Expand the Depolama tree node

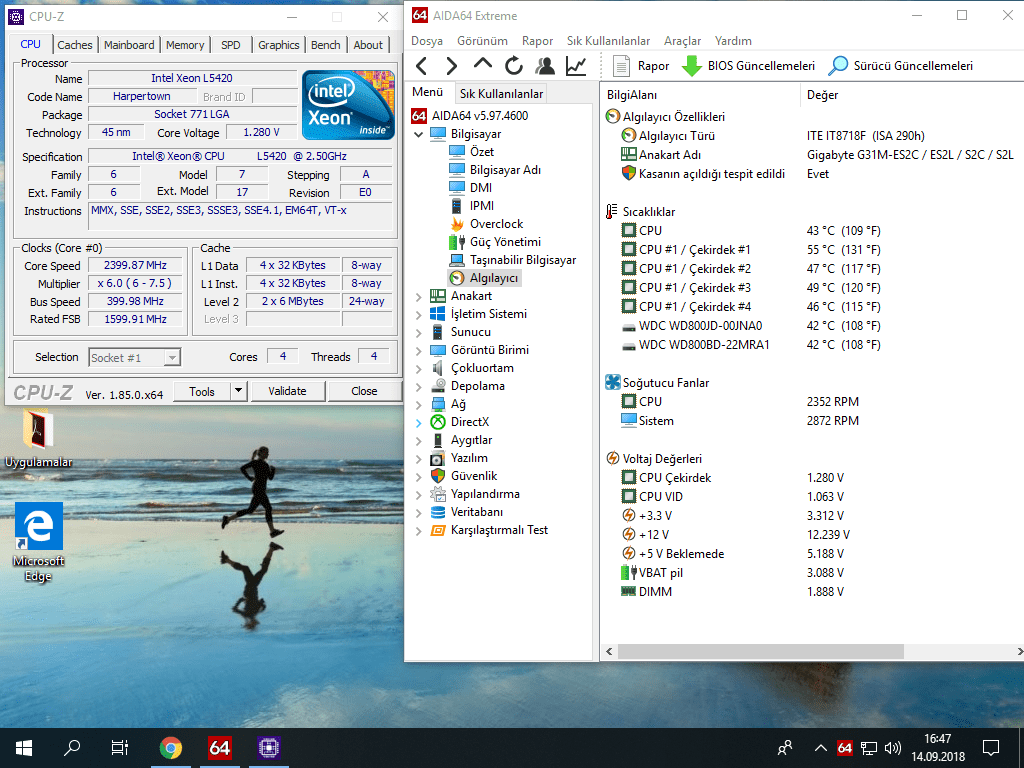tap(419, 386)
